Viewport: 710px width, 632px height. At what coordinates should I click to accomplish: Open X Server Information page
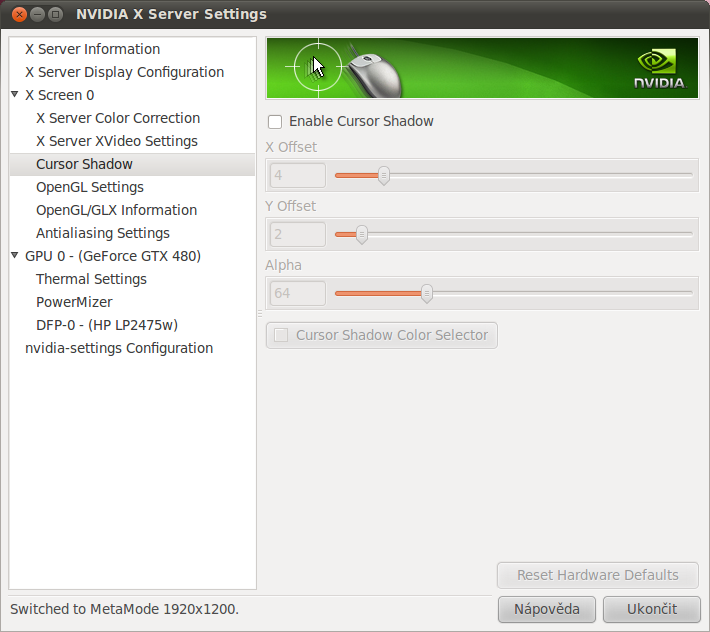coord(92,49)
